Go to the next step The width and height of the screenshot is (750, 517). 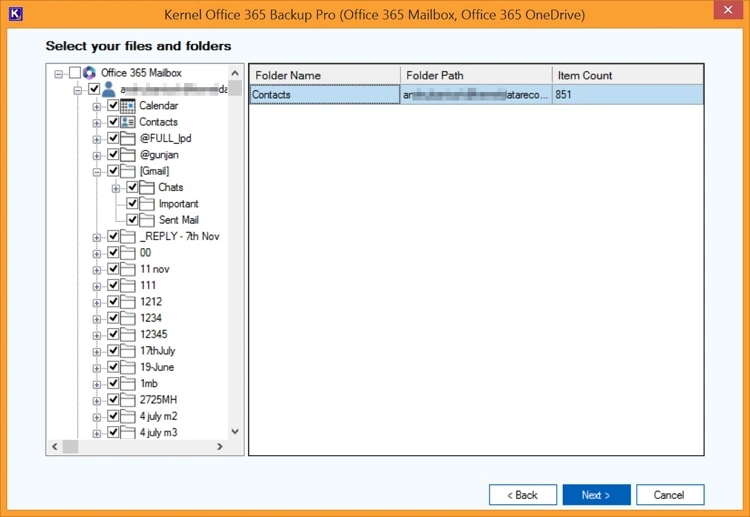tap(596, 495)
